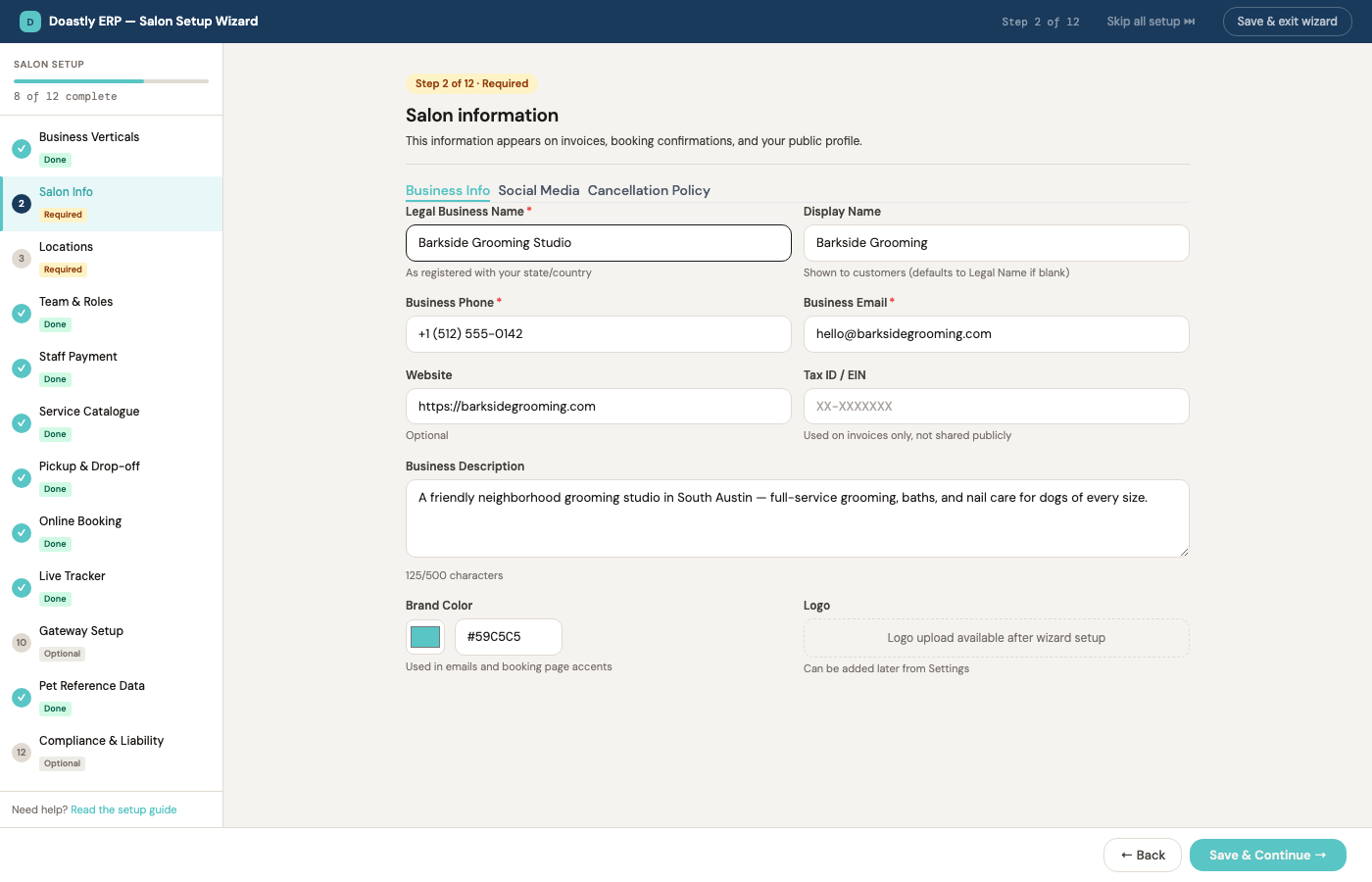The image size is (1372, 882).
Task: Click the Staff Payment checkmark icon
Action: 22,368
